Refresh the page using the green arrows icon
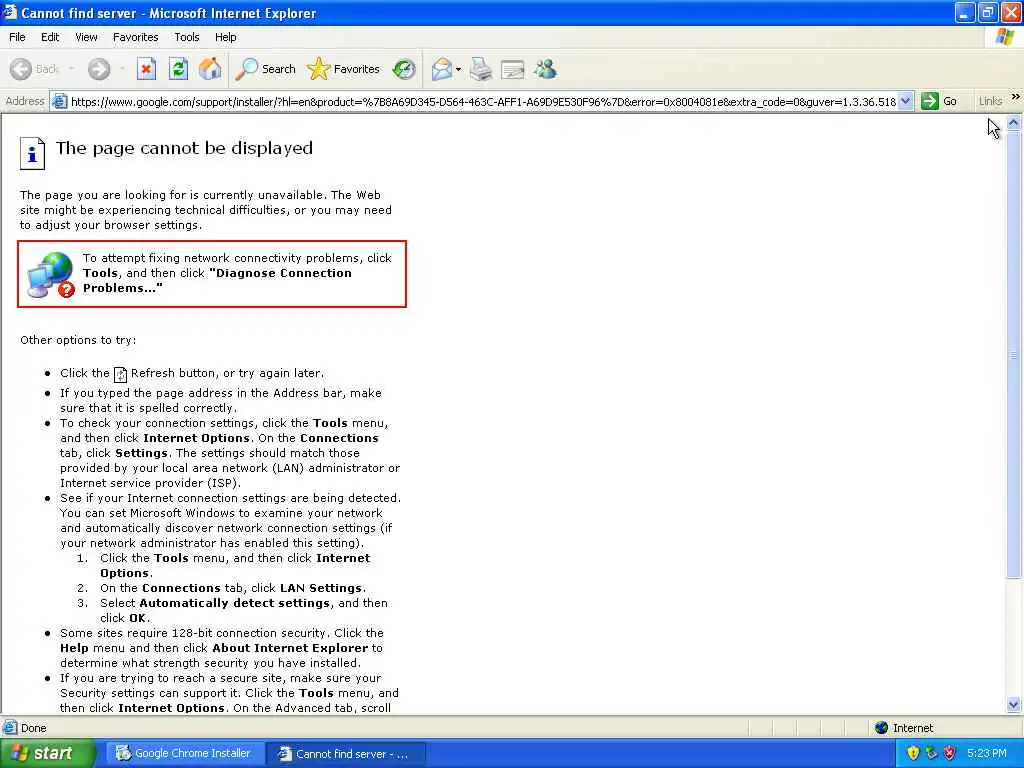Screen dimensions: 1024x768 click(x=178, y=69)
